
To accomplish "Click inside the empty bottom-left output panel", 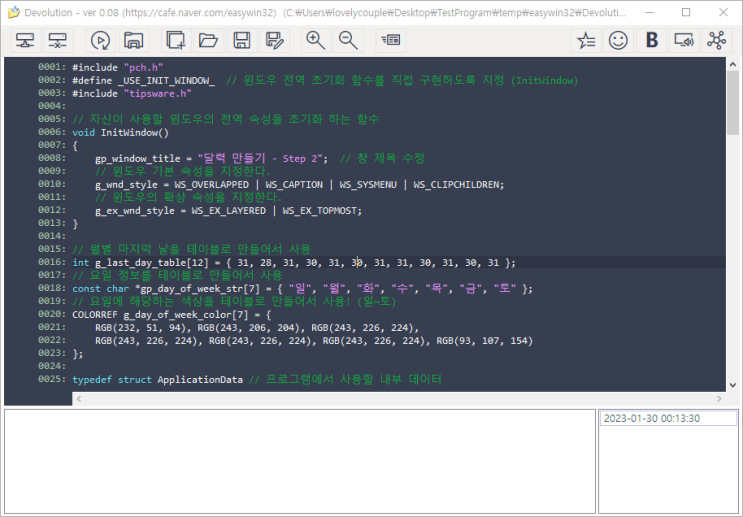I will click(x=298, y=460).
